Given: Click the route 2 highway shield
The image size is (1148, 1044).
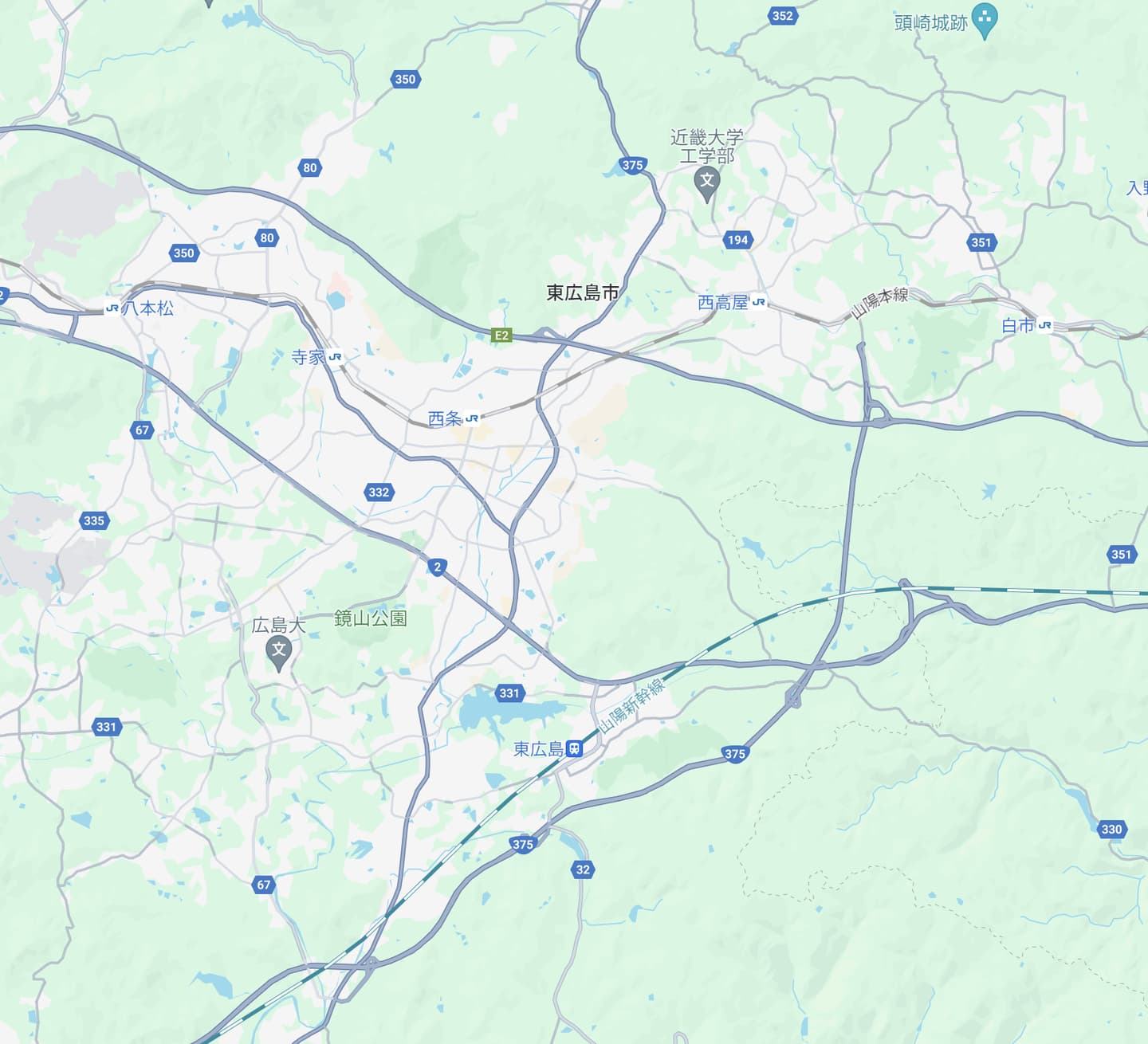Looking at the screenshot, I should [437, 567].
